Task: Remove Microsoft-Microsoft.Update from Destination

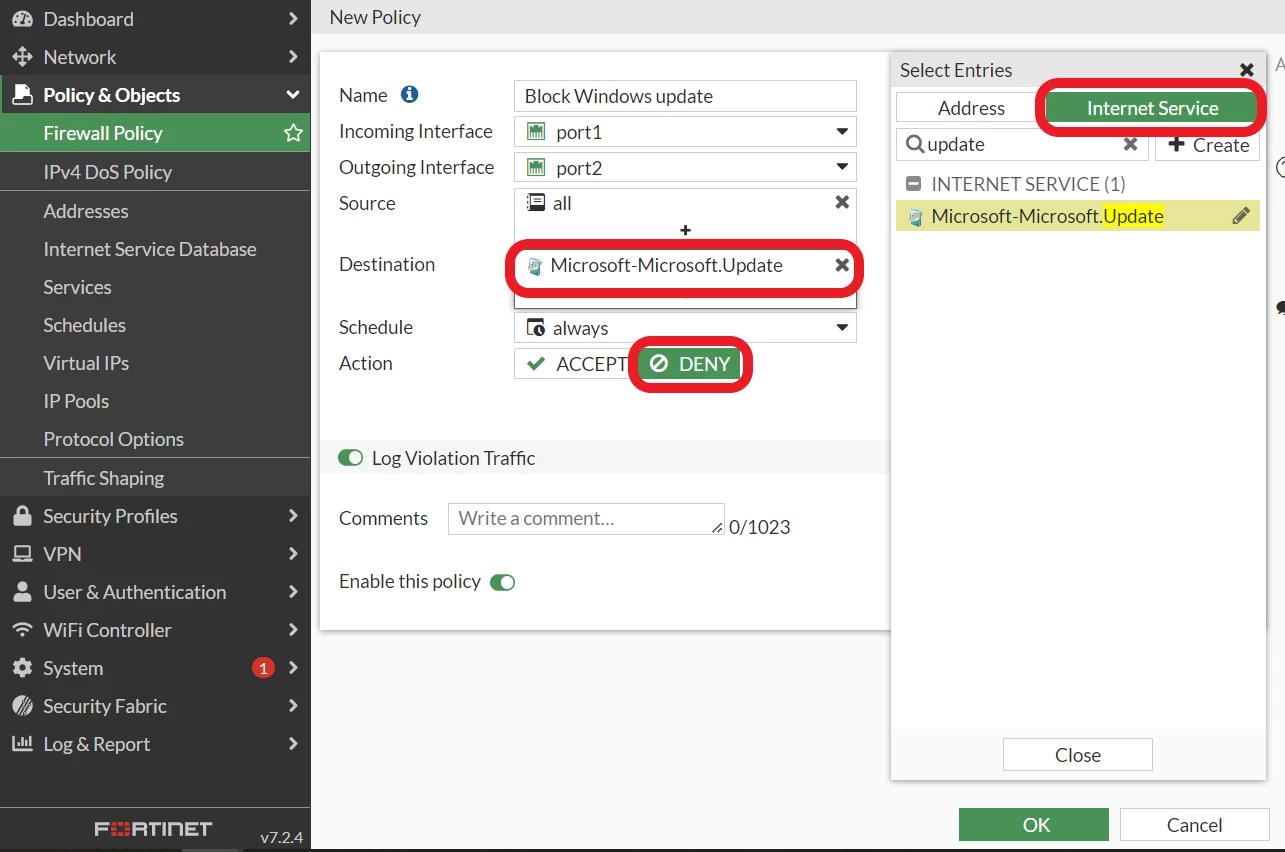Action: coord(842,265)
